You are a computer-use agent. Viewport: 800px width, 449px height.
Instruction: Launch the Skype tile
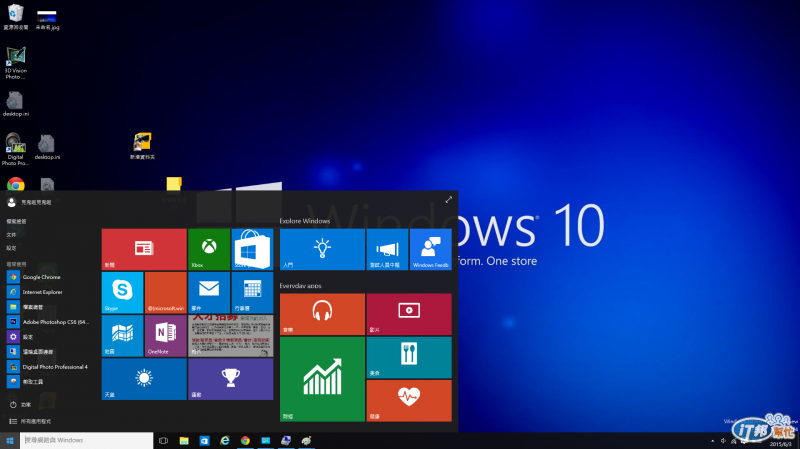122,293
